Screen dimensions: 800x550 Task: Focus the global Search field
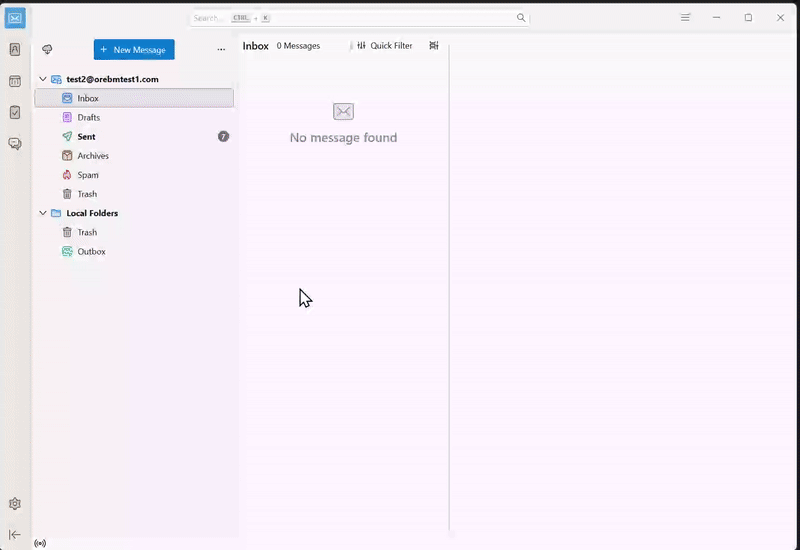[360, 18]
